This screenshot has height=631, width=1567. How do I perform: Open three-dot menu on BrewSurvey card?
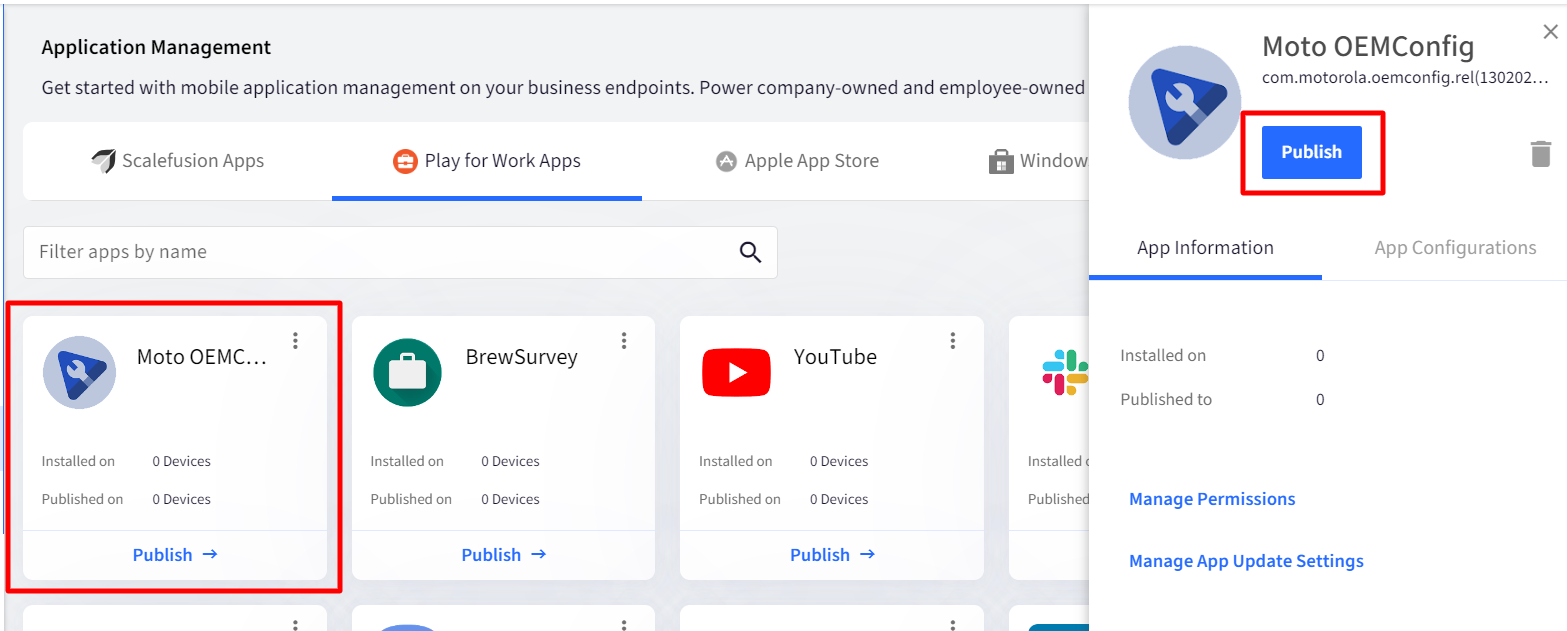(624, 341)
